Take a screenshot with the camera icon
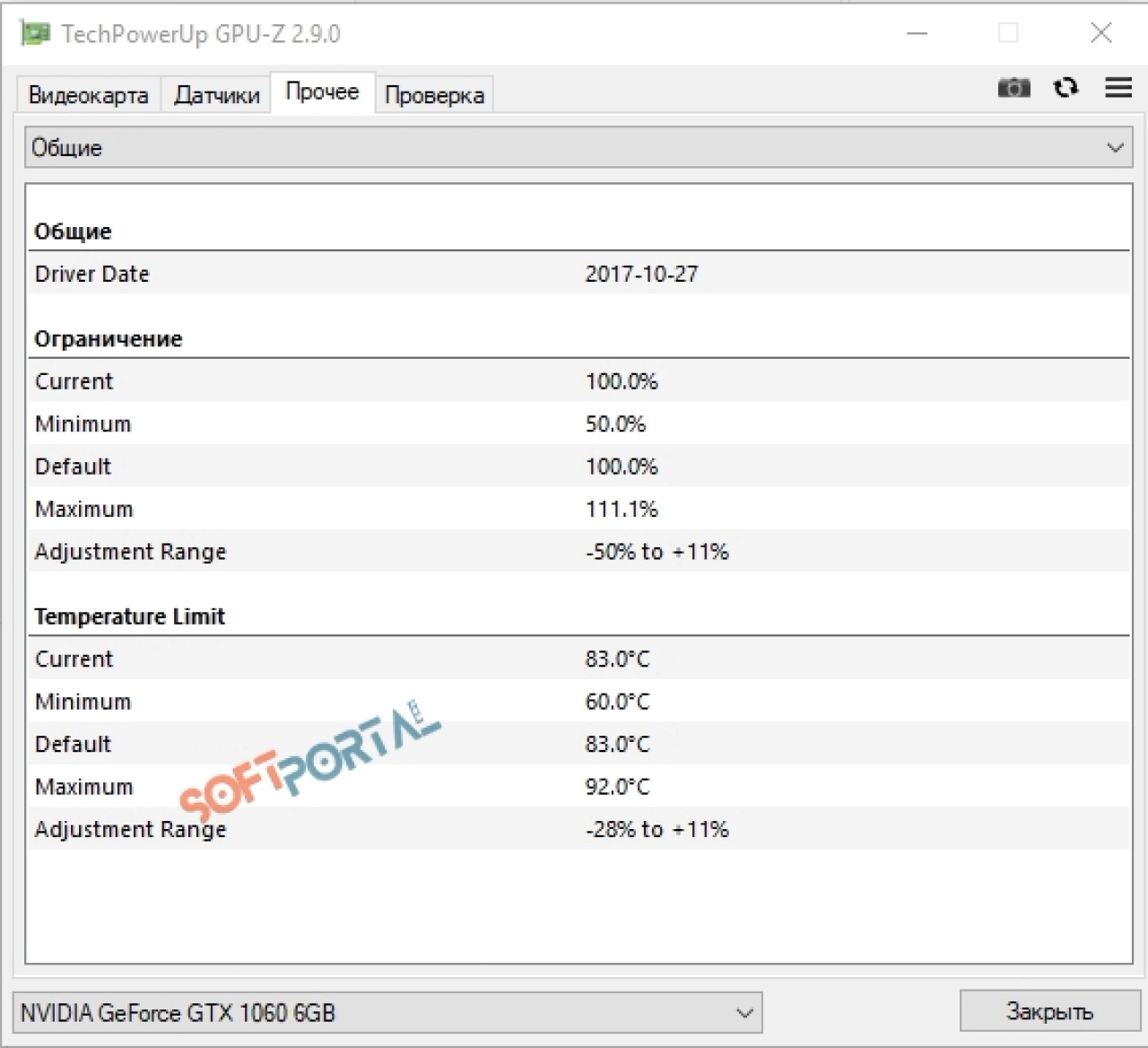Image resolution: width=1148 pixels, height=1048 pixels. tap(1014, 88)
